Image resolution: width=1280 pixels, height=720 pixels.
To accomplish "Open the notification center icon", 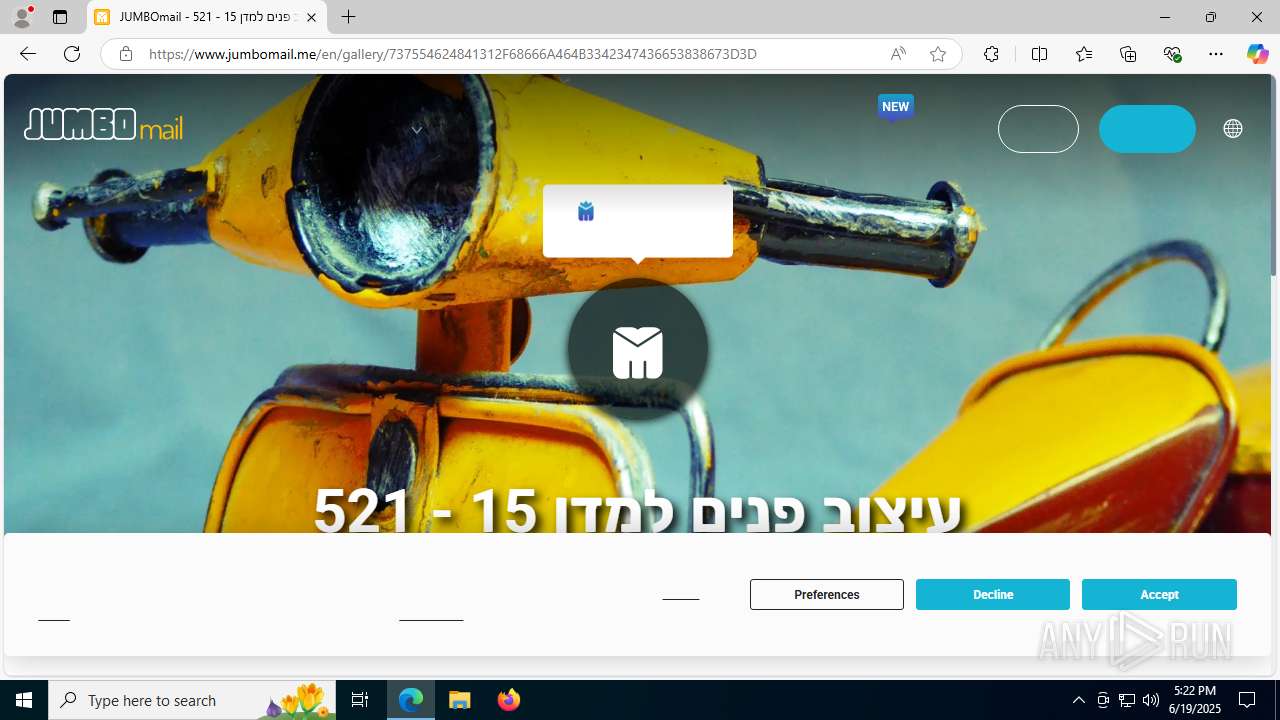I will pos(1247,700).
